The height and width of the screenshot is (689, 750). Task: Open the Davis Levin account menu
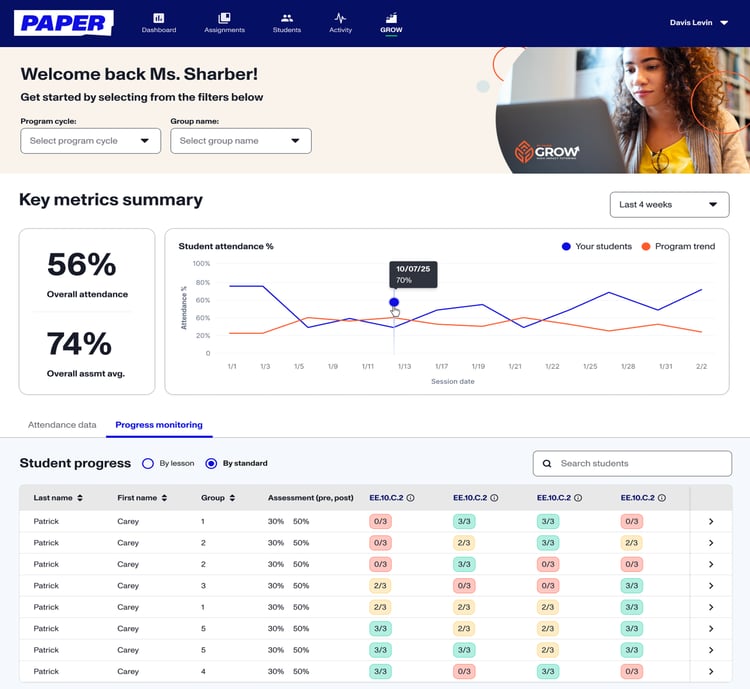[x=699, y=22]
